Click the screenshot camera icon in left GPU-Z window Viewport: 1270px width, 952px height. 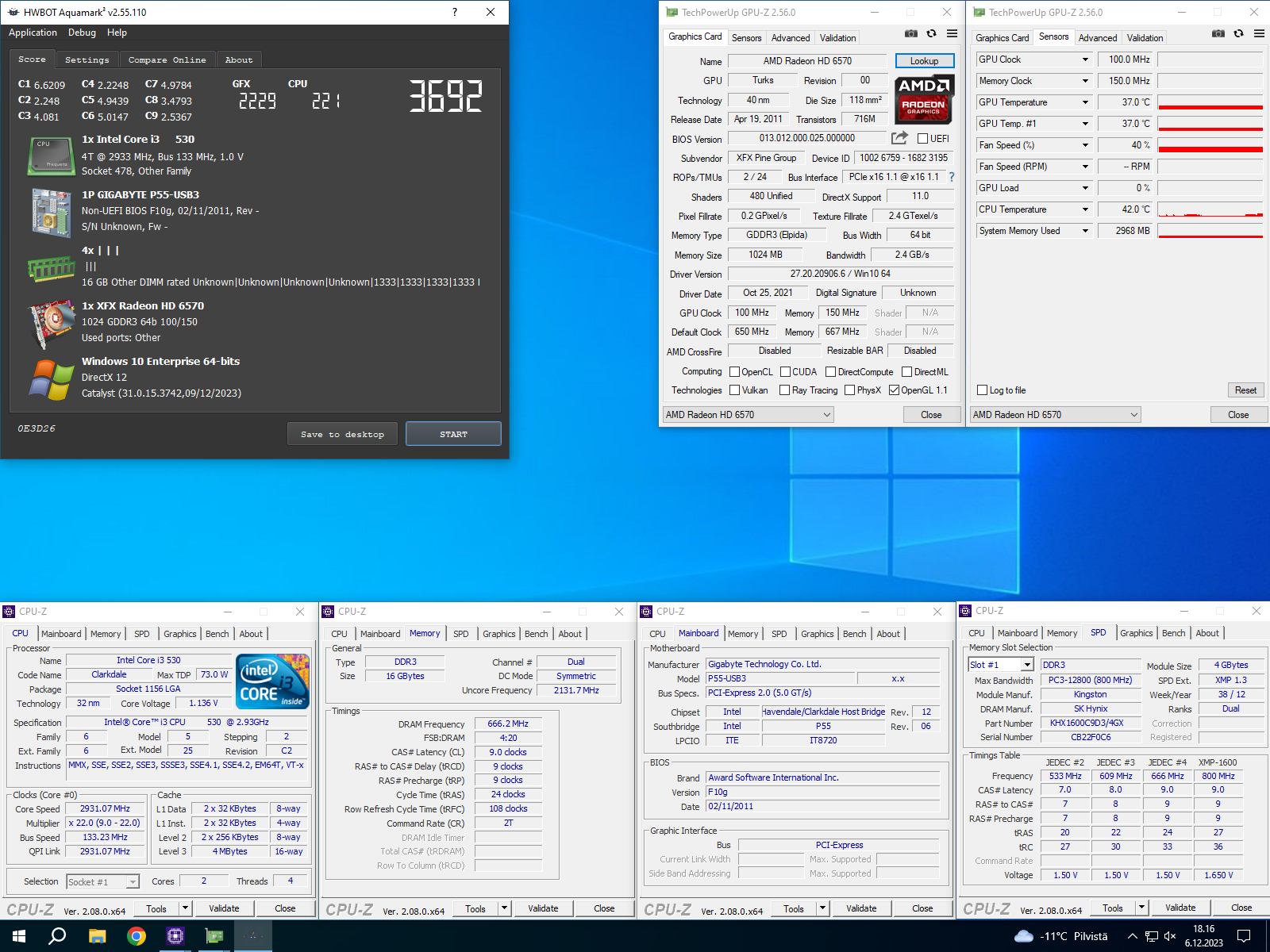[x=911, y=34]
